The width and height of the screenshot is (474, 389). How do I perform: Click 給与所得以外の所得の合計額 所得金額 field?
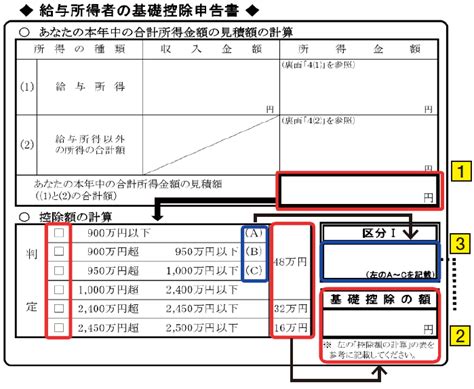[x=359, y=145]
